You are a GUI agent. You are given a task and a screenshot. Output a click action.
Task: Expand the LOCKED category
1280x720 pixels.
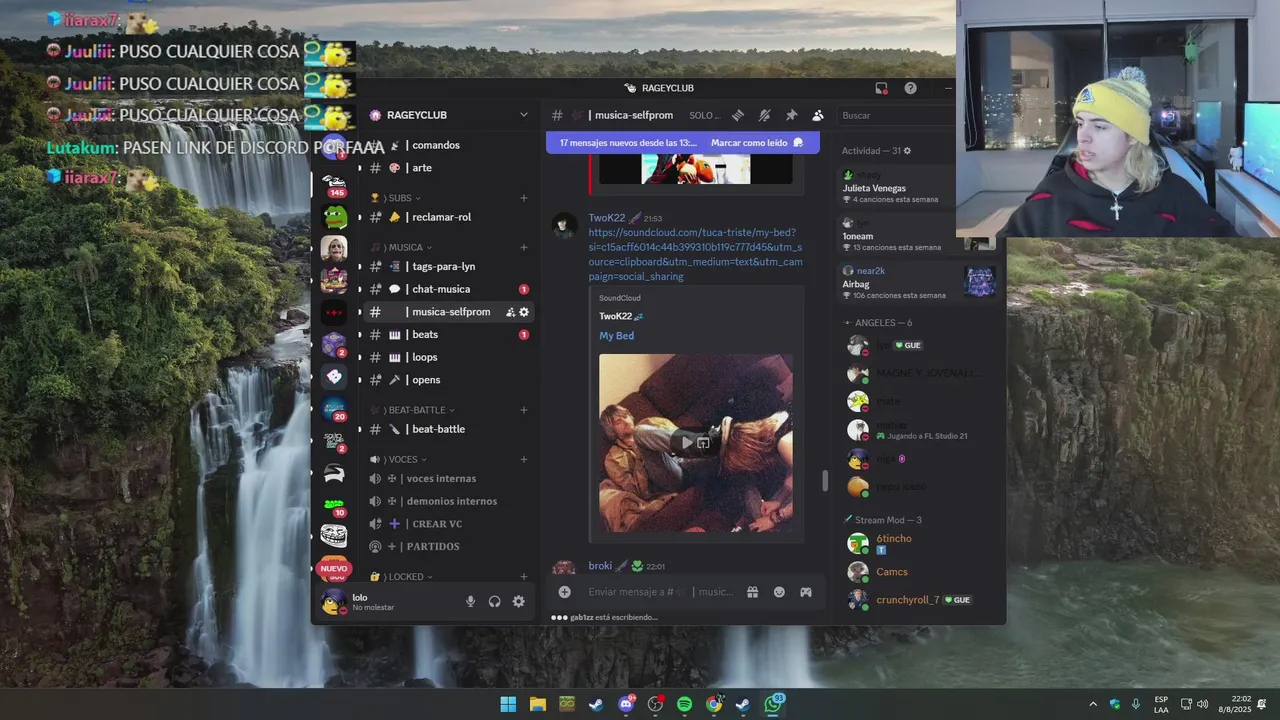tap(402, 577)
